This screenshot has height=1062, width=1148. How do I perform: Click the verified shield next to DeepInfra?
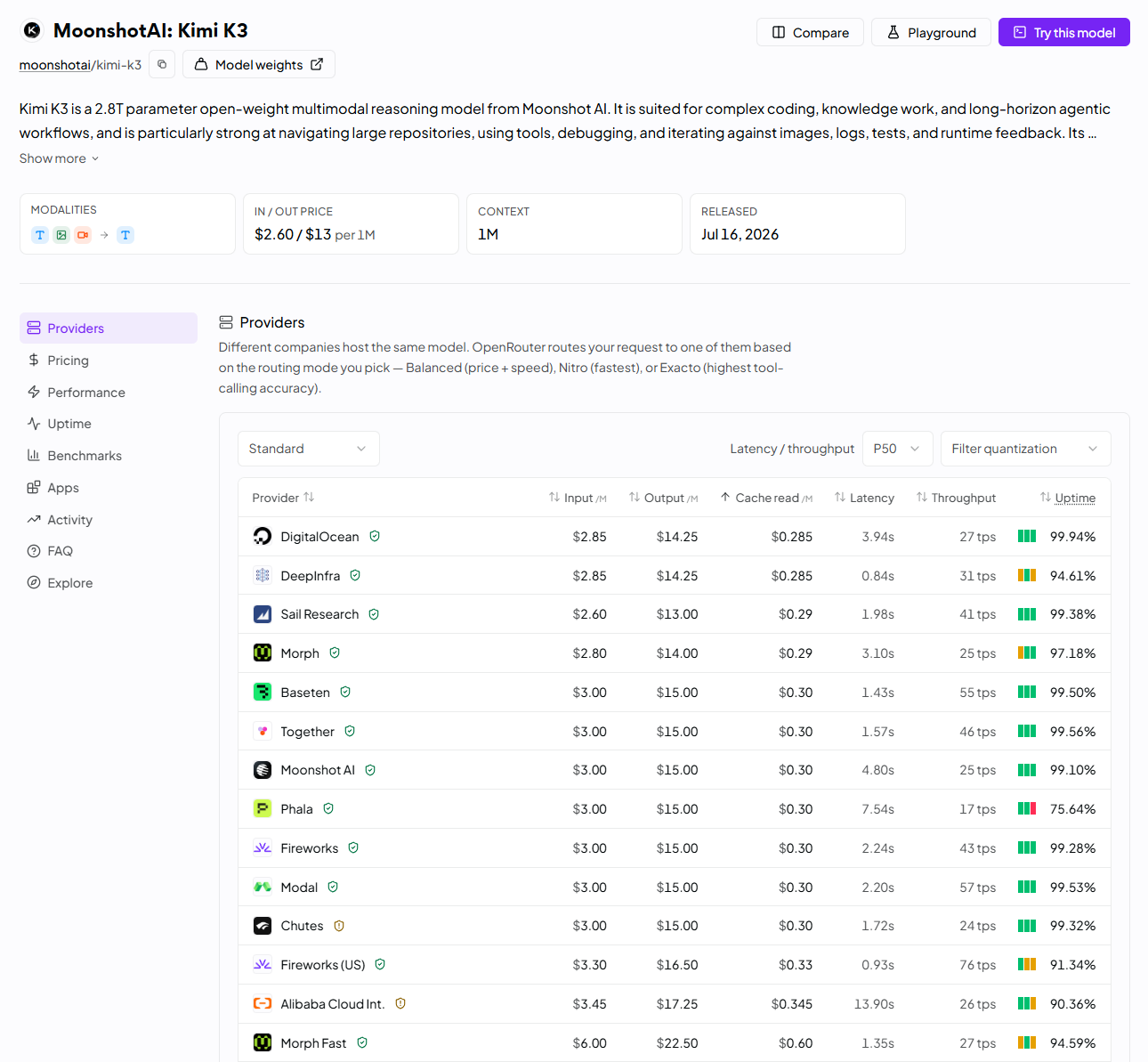tap(355, 575)
